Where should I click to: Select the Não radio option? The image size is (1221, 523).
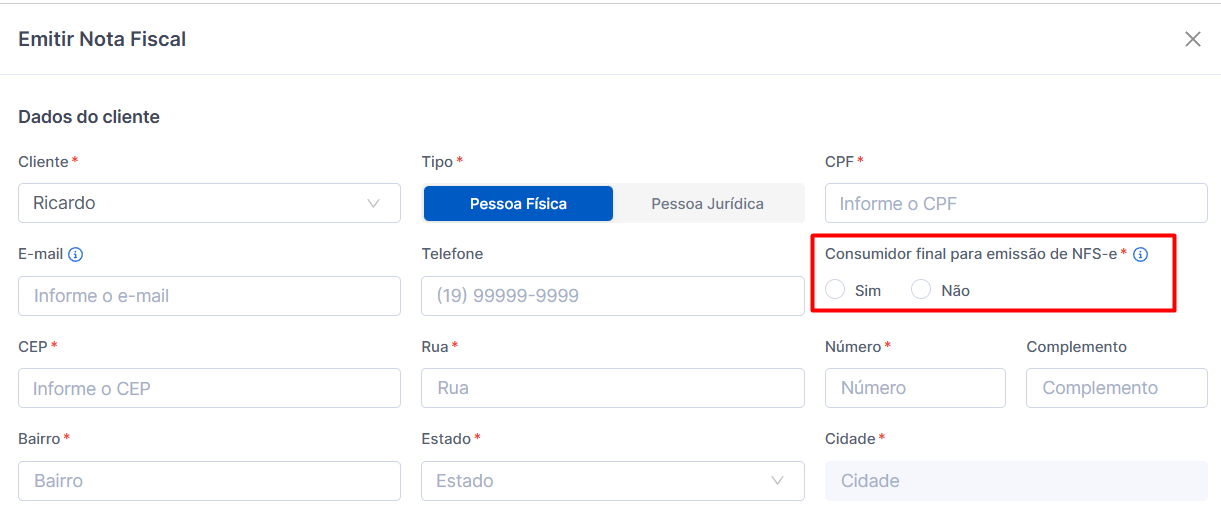[x=921, y=290]
